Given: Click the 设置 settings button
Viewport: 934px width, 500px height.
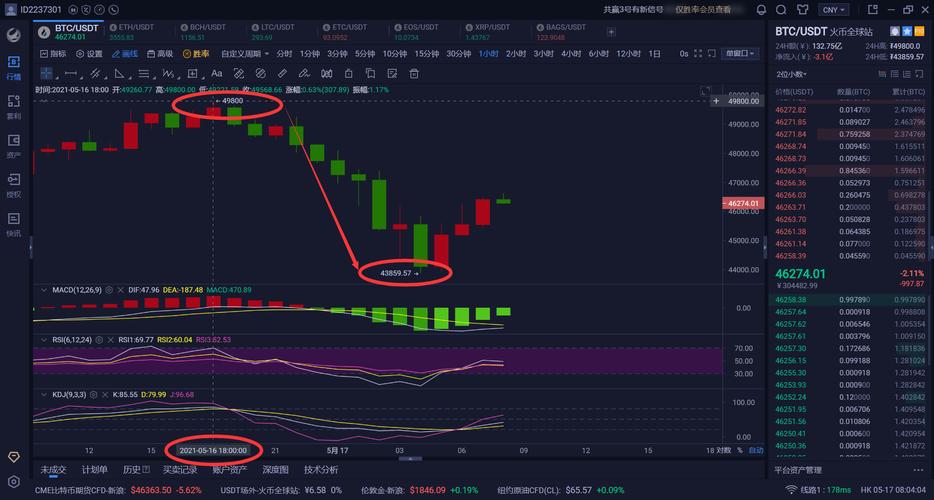Looking at the screenshot, I should tap(89, 54).
